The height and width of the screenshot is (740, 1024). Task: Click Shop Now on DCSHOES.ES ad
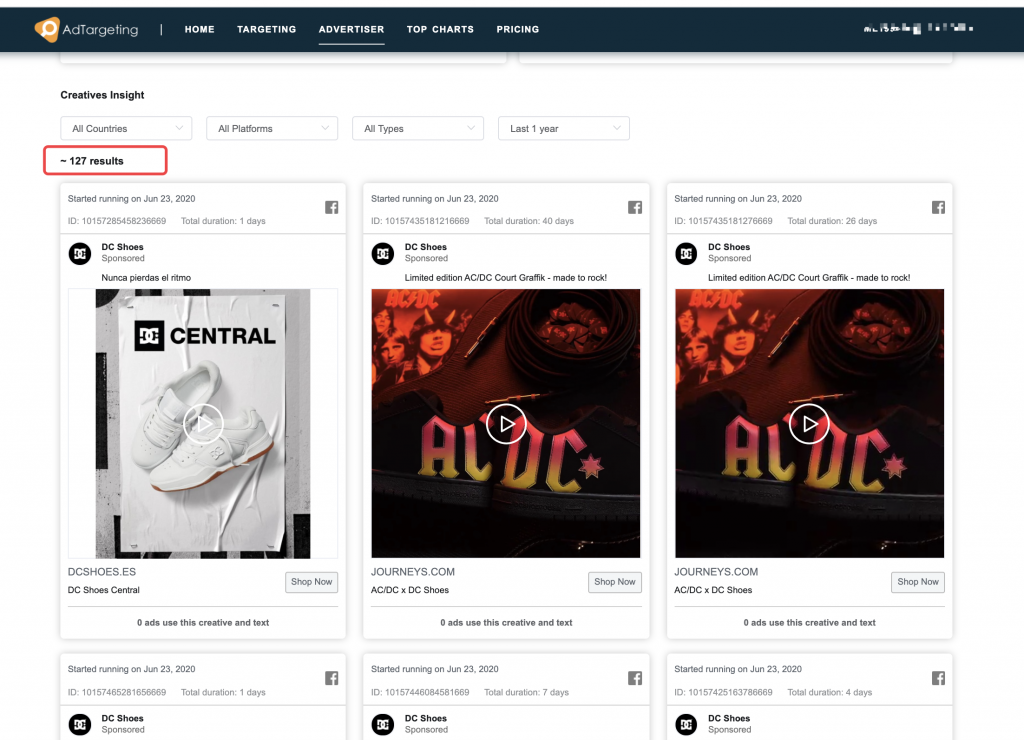pos(312,582)
